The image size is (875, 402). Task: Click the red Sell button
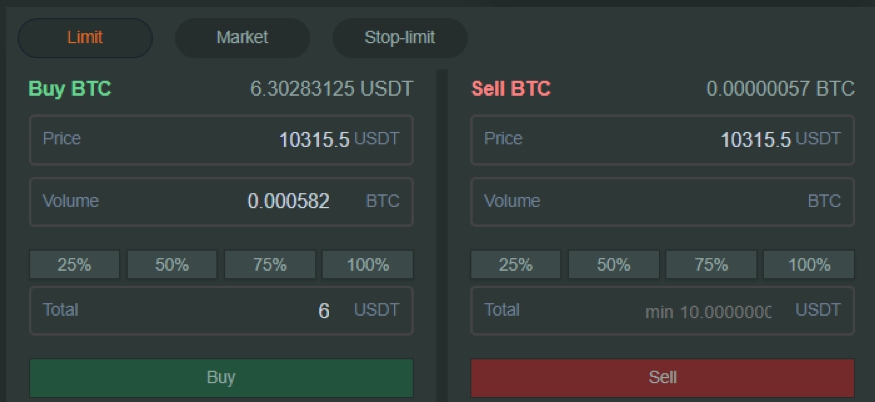click(x=662, y=378)
